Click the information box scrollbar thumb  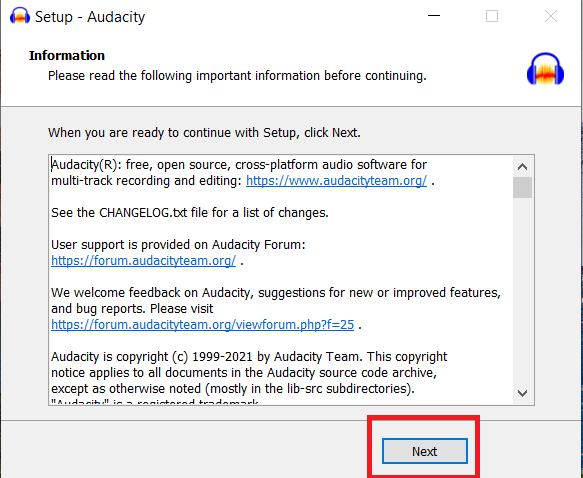click(522, 188)
